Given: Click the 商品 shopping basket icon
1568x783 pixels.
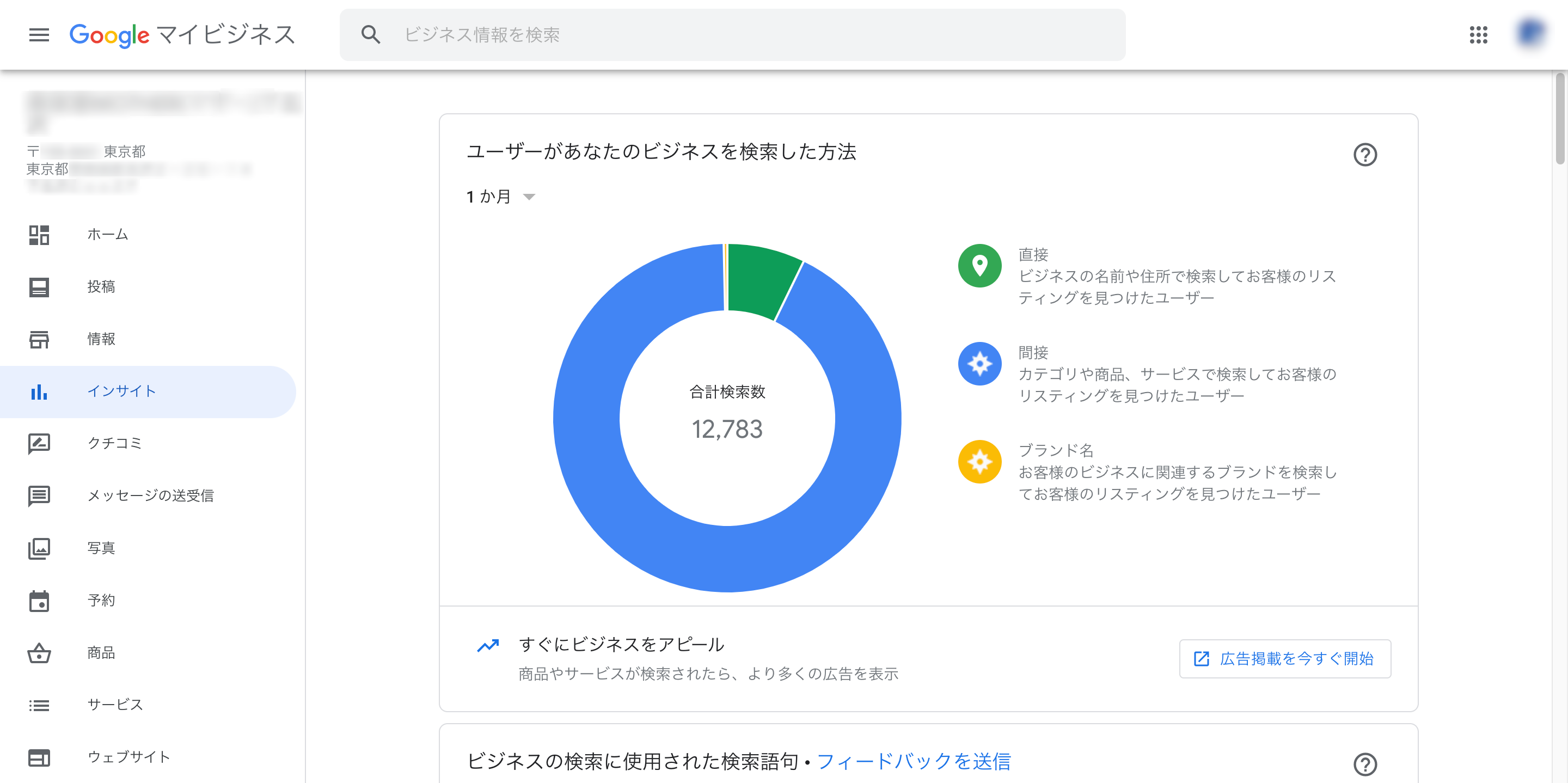Looking at the screenshot, I should coord(39,653).
